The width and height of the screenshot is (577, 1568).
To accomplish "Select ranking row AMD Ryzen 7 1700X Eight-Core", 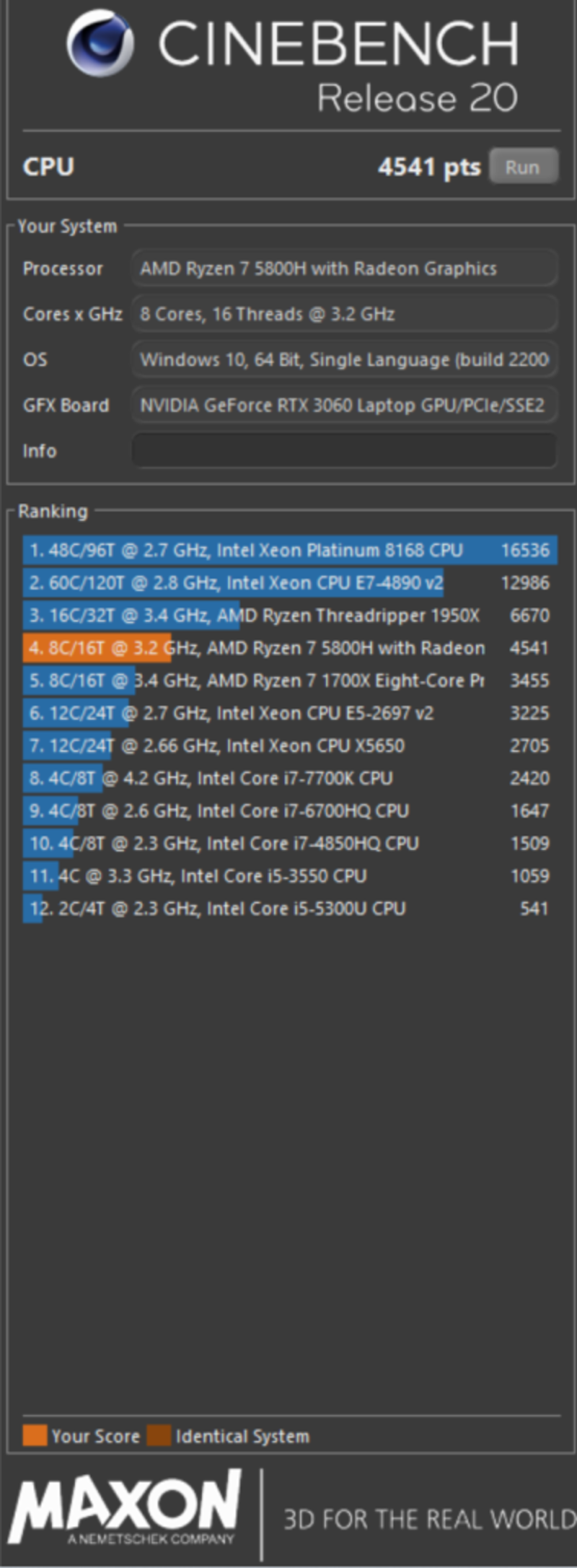I will [290, 680].
